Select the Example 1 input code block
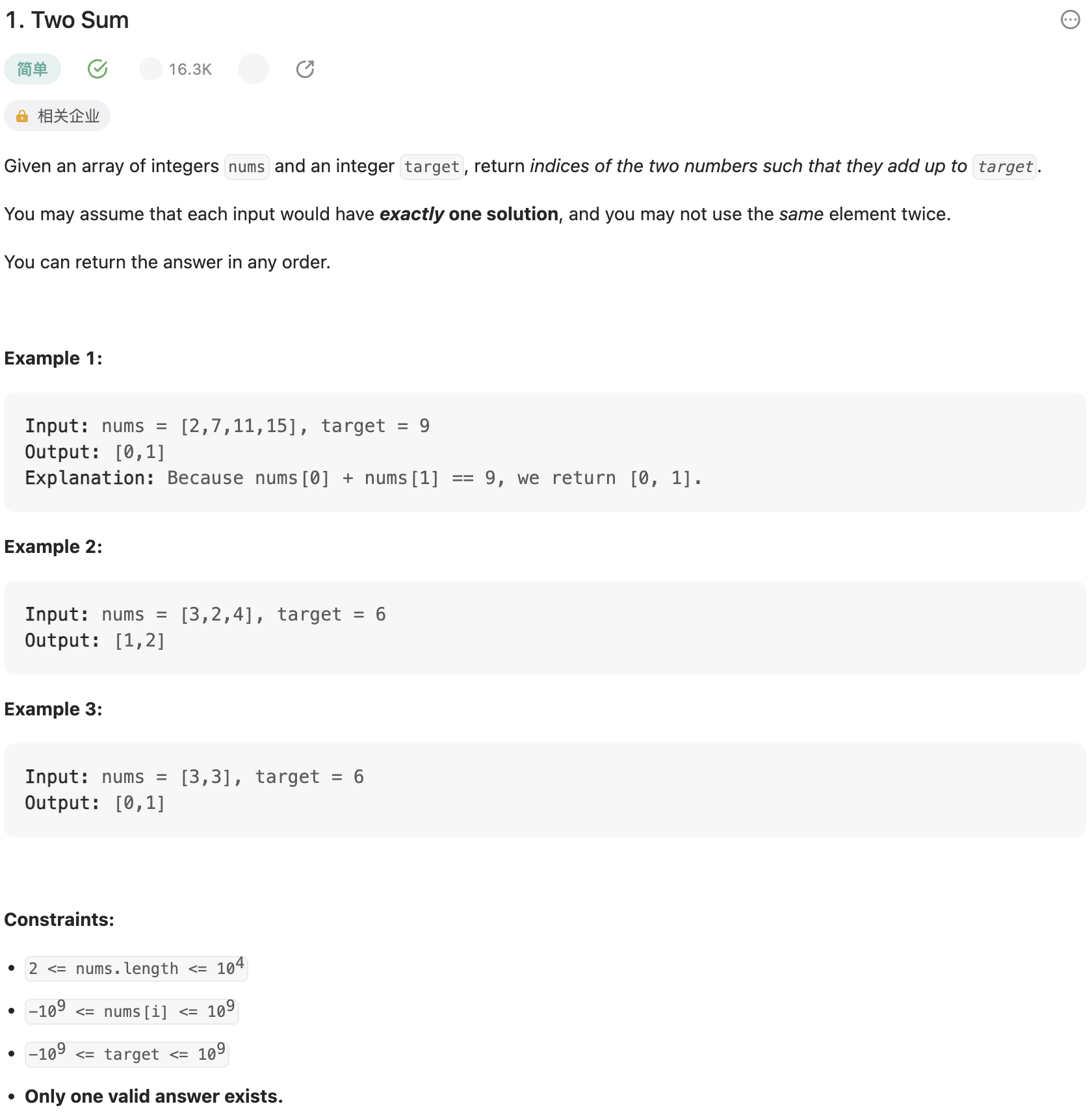This screenshot has width=1092, height=1115. tap(364, 452)
